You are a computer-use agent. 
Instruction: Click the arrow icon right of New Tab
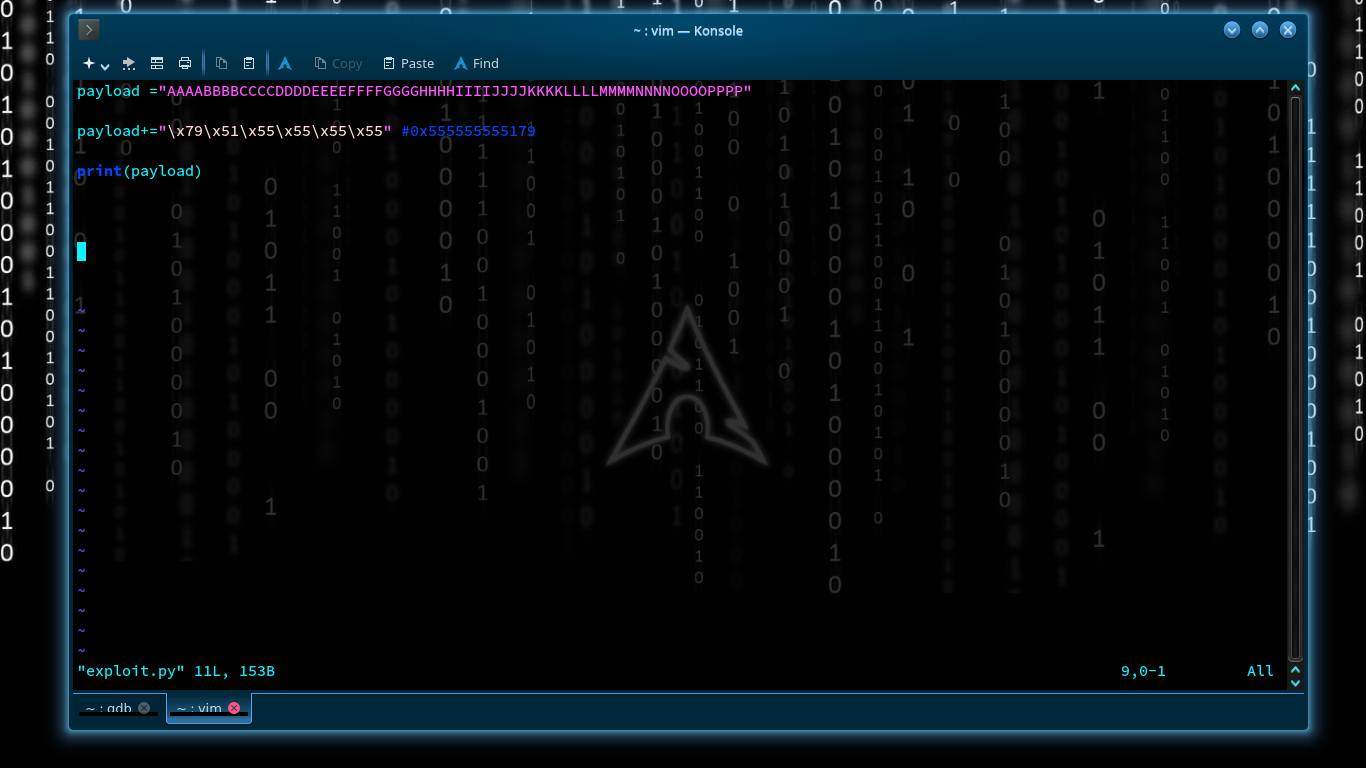(129, 63)
